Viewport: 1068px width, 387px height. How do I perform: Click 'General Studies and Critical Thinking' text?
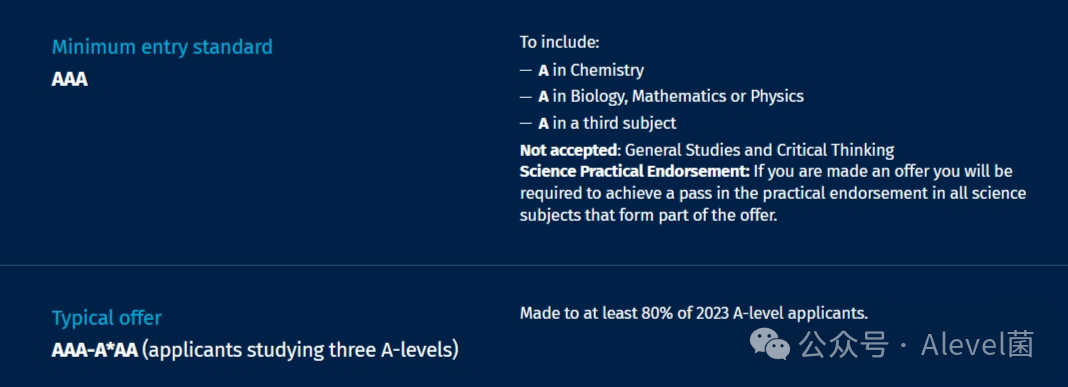point(759,150)
